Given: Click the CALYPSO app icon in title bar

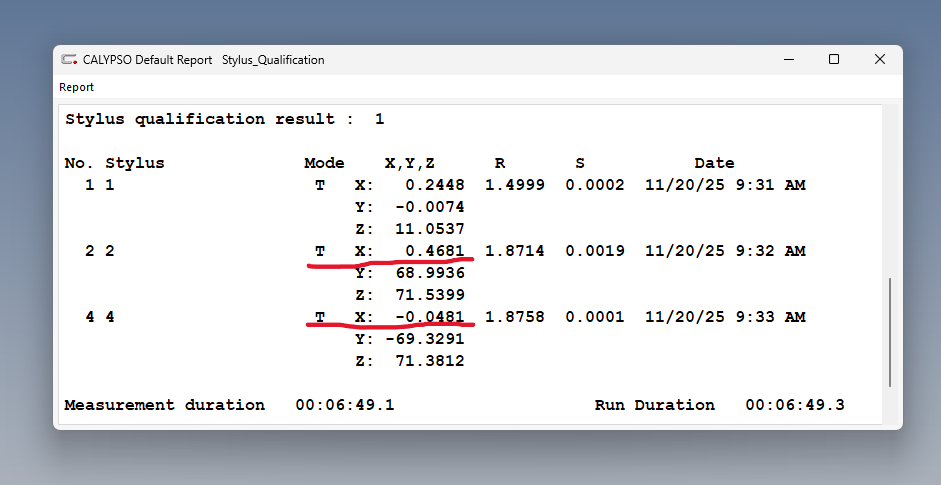Looking at the screenshot, I should [69, 59].
